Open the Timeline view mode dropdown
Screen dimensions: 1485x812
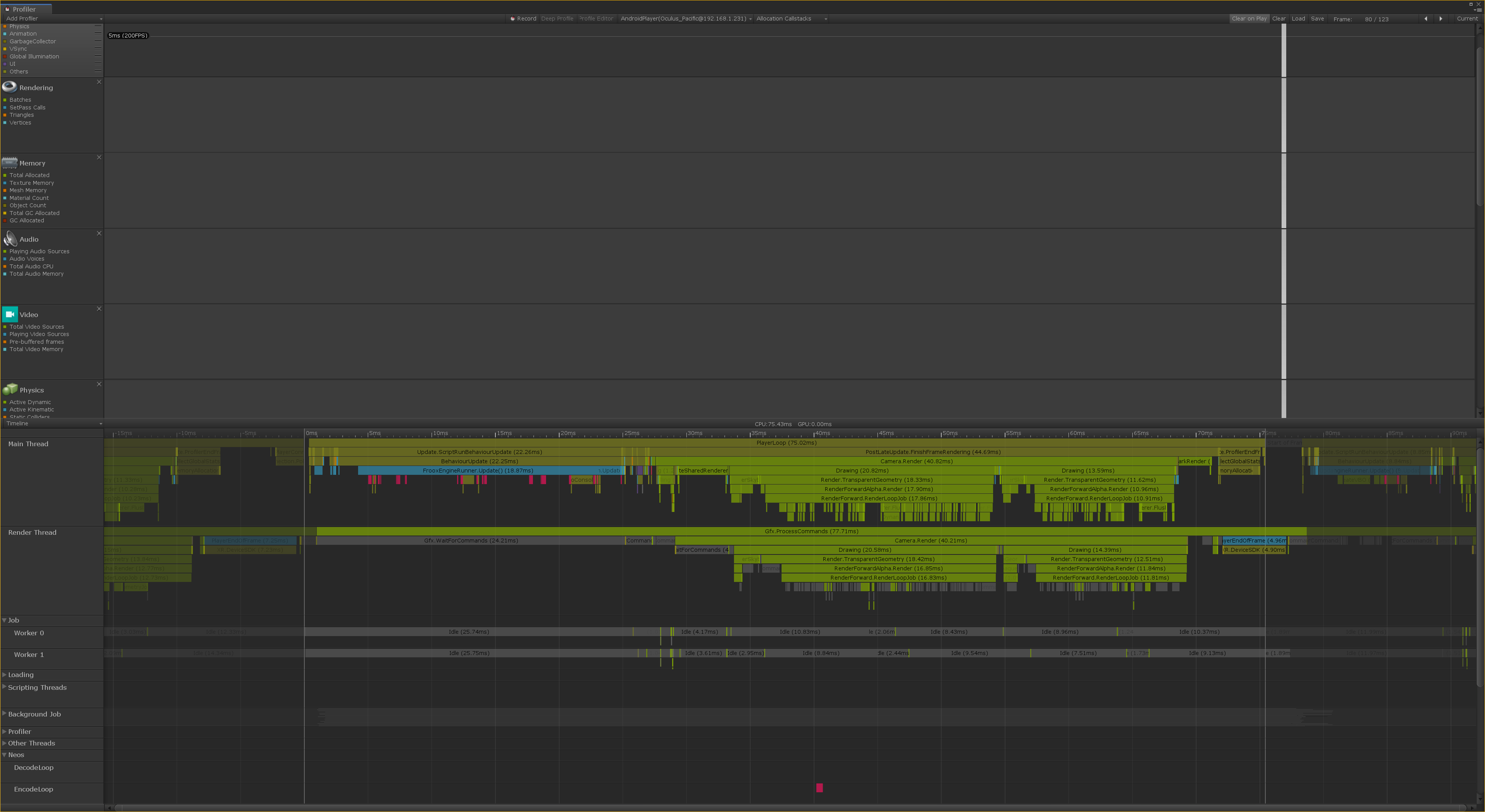point(53,423)
